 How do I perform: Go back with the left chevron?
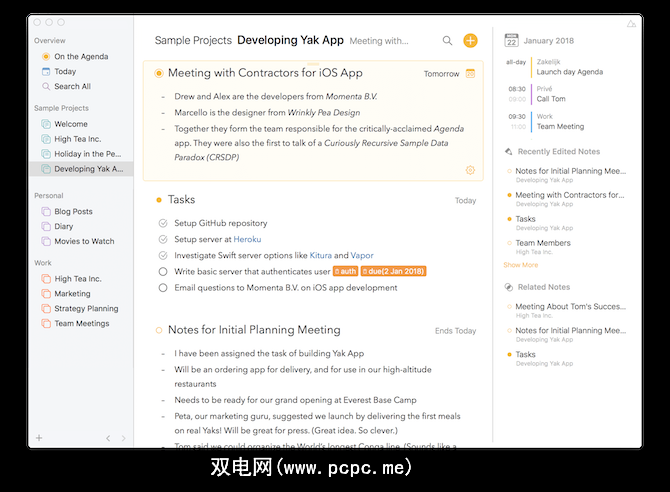coord(108,438)
